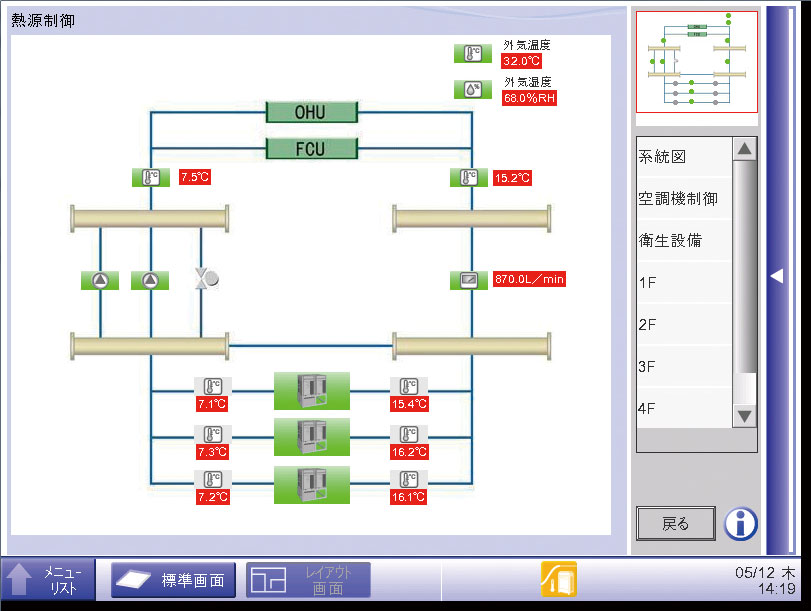This screenshot has width=811, height=611.
Task: Select the 2F list entry
Action: [x=684, y=324]
